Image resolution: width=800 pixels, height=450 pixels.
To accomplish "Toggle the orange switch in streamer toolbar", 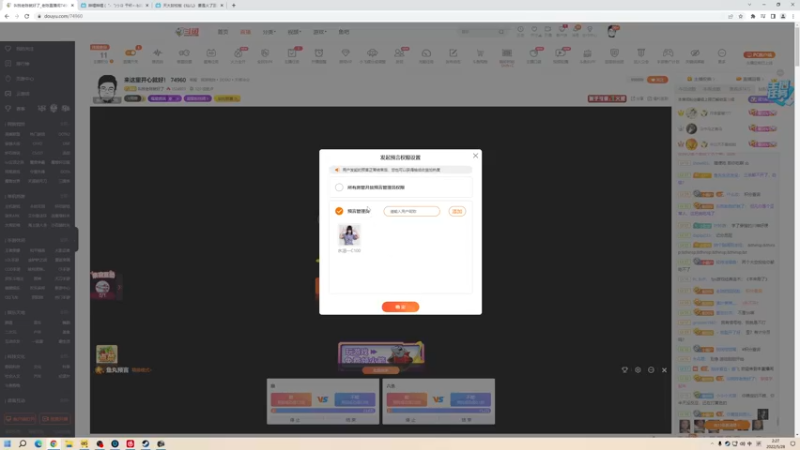I will (131, 53).
